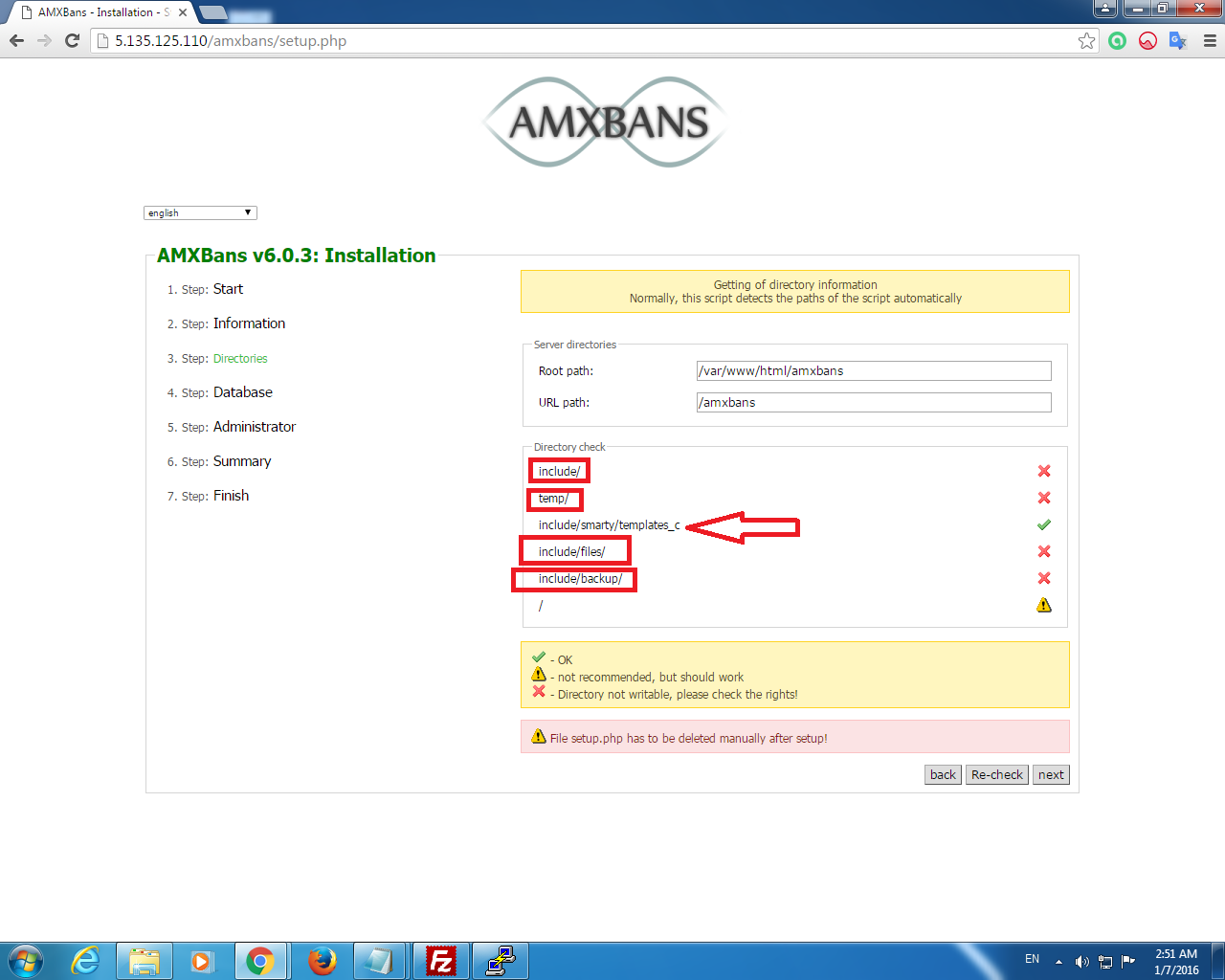Open Windows Explorer from the taskbar
Viewport: 1225px width, 980px height.
click(x=145, y=961)
